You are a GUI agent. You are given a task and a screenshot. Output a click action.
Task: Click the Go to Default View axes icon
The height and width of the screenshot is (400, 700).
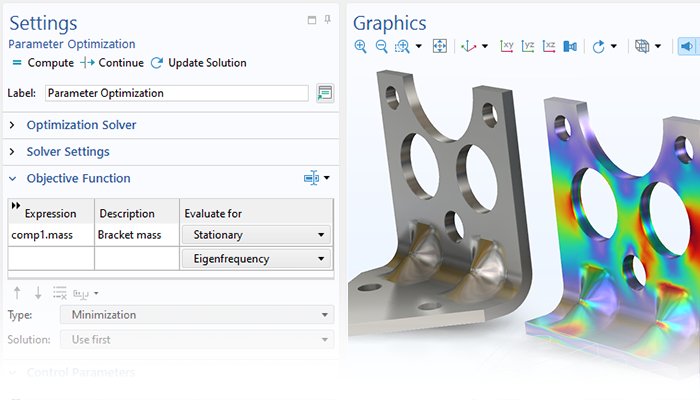[x=468, y=46]
